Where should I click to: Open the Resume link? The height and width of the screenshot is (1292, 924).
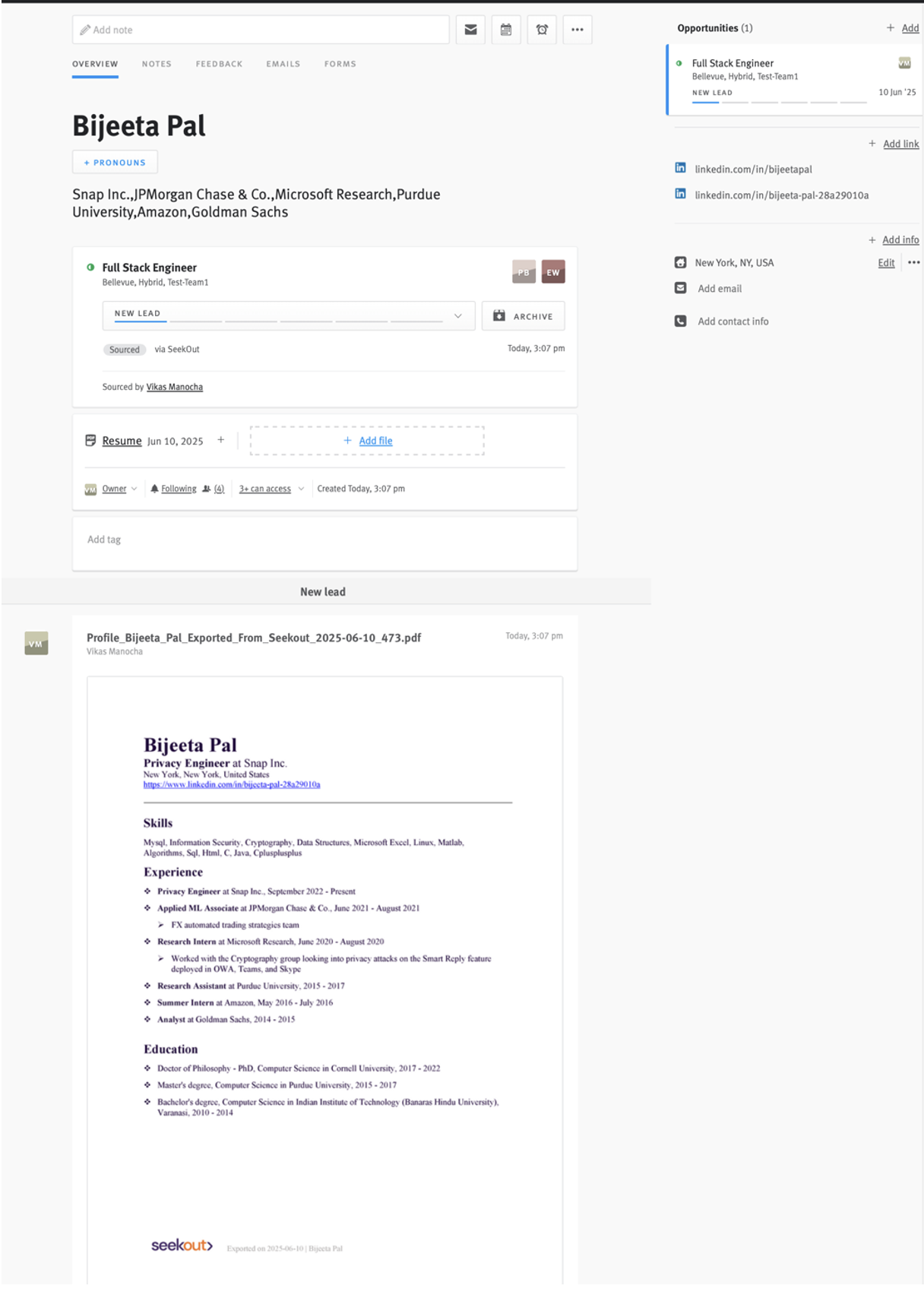122,441
